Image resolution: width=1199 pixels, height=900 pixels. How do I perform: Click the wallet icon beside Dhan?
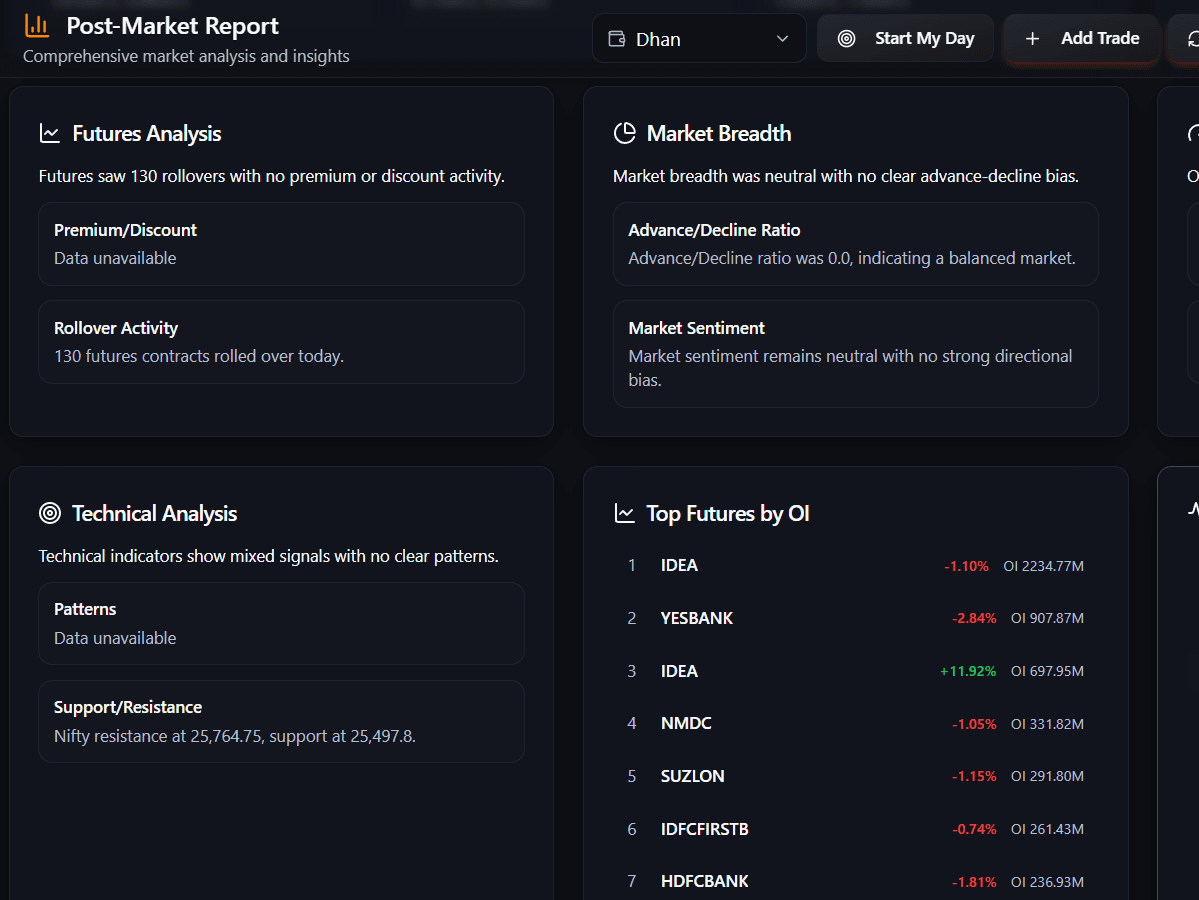pos(616,39)
